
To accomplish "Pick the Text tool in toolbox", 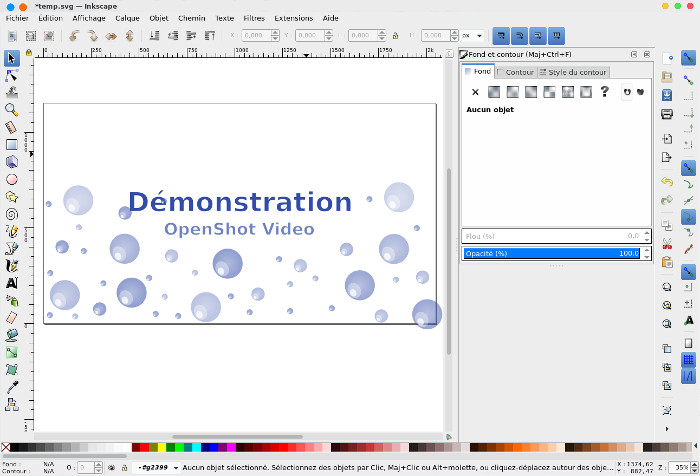I will (12, 283).
